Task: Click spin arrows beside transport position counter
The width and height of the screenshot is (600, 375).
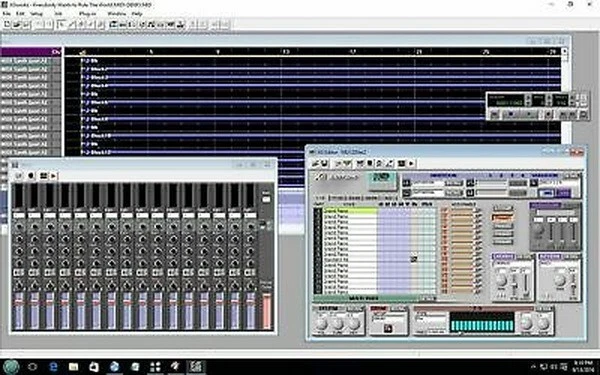Action: 528,101
